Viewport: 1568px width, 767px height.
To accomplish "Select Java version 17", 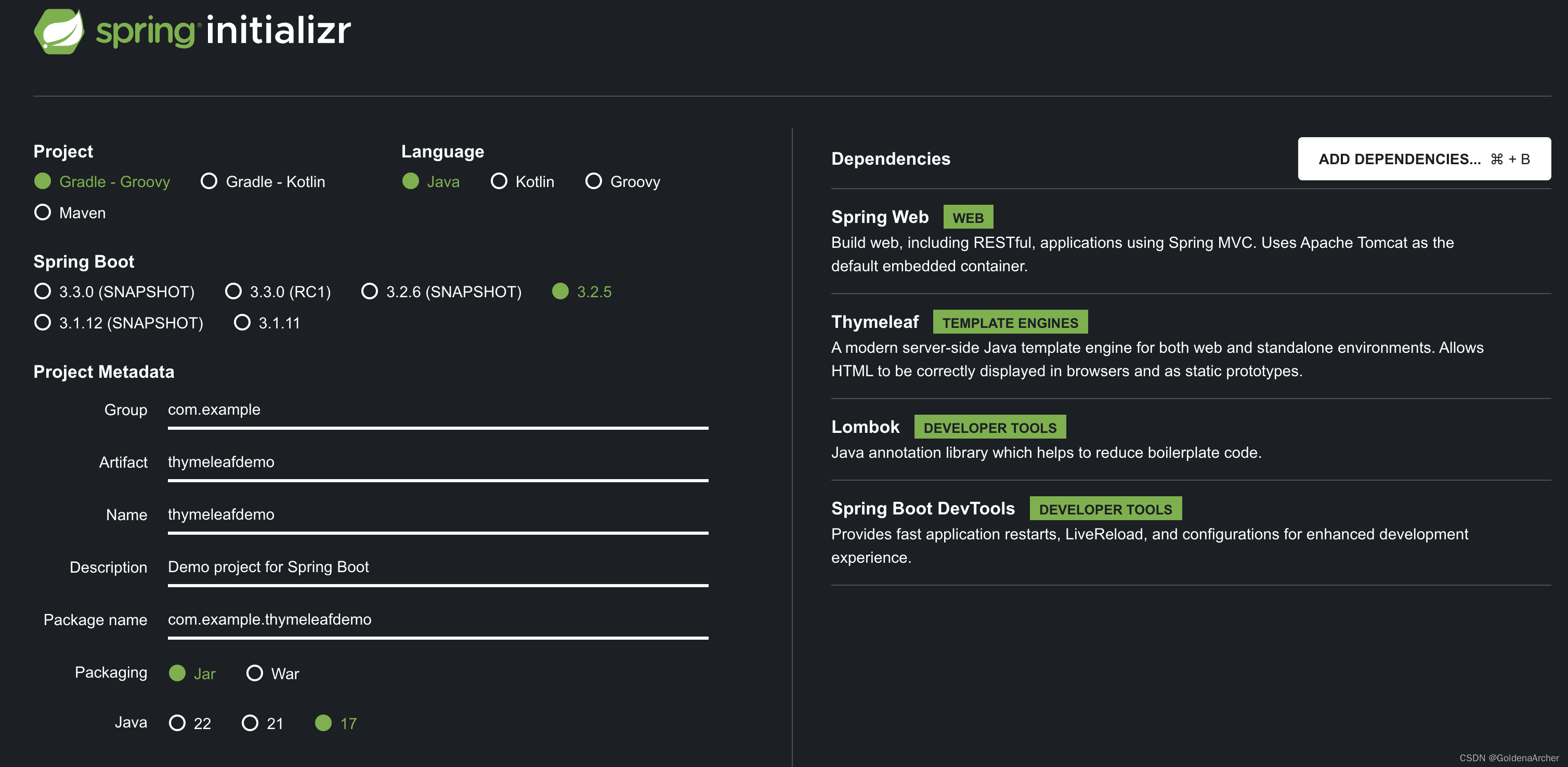I will point(336,723).
